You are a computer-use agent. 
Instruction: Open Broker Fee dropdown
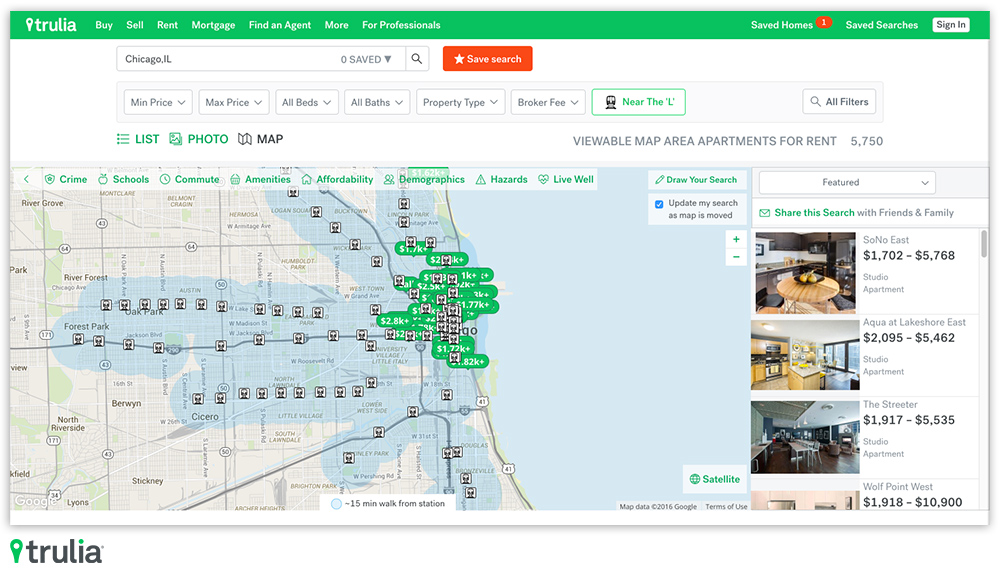pos(548,102)
